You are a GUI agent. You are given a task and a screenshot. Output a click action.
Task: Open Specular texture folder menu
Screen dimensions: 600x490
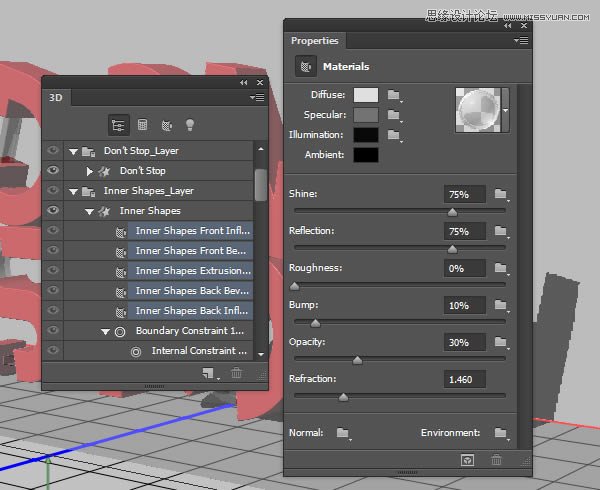[x=395, y=115]
